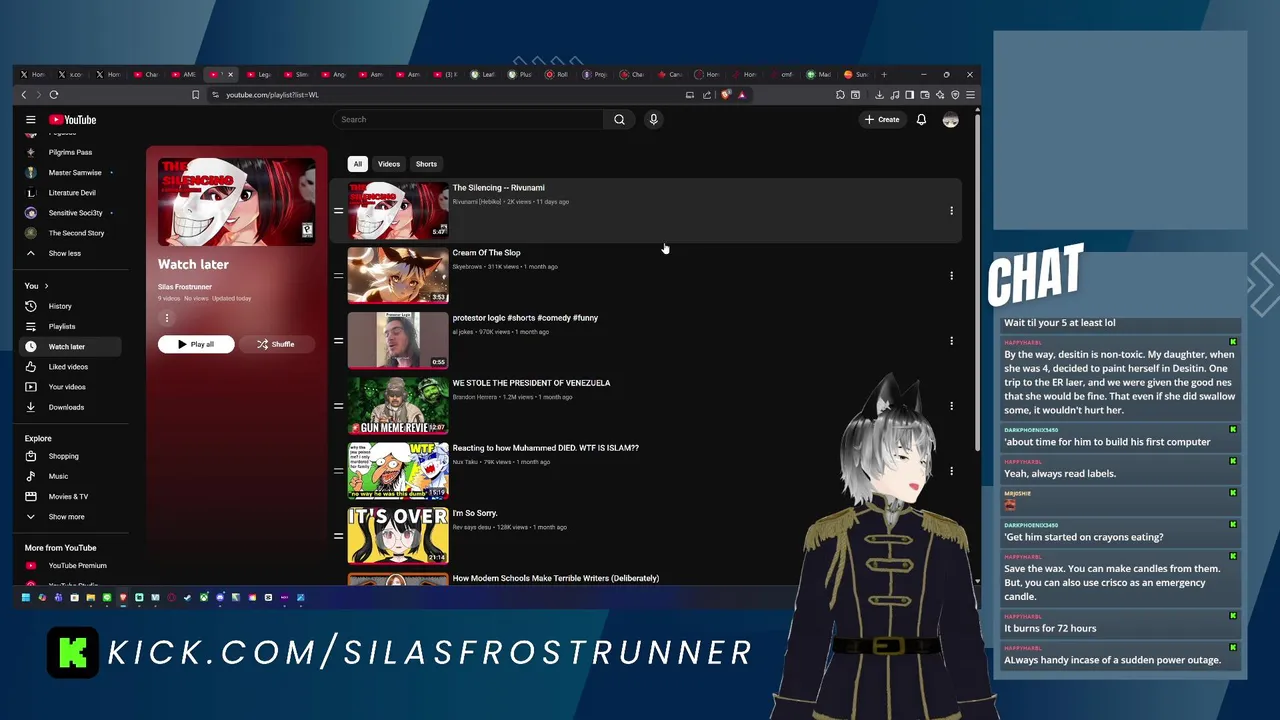The height and width of the screenshot is (720, 1280).
Task: Open three-dot menu for protestor logic short
Action: tap(951, 341)
